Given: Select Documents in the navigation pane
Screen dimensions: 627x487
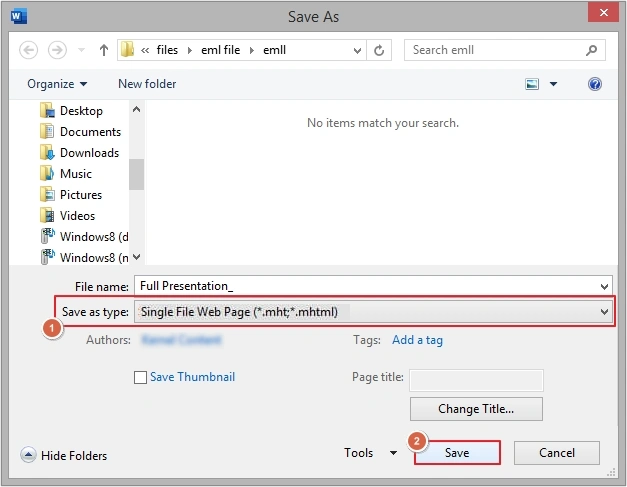Looking at the screenshot, I should [90, 132].
